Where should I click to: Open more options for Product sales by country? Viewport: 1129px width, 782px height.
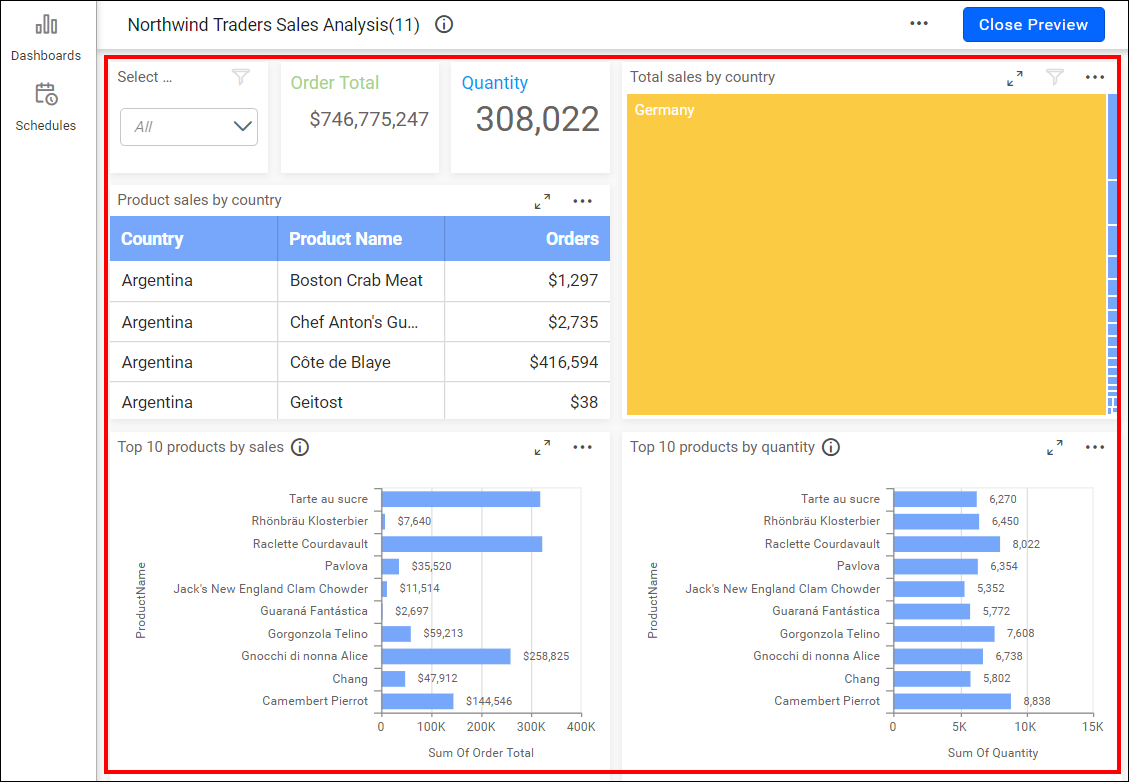(x=583, y=201)
